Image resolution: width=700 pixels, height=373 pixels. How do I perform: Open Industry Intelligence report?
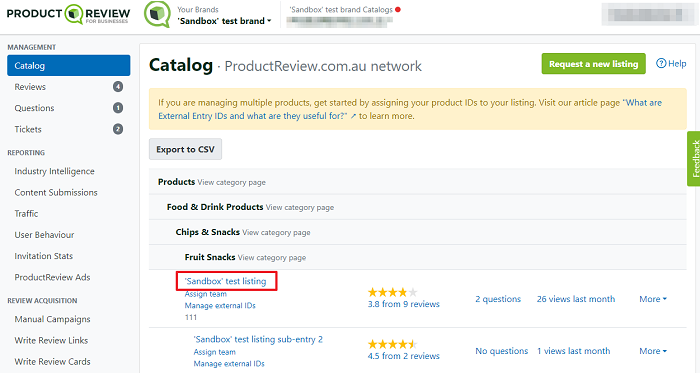(54, 171)
